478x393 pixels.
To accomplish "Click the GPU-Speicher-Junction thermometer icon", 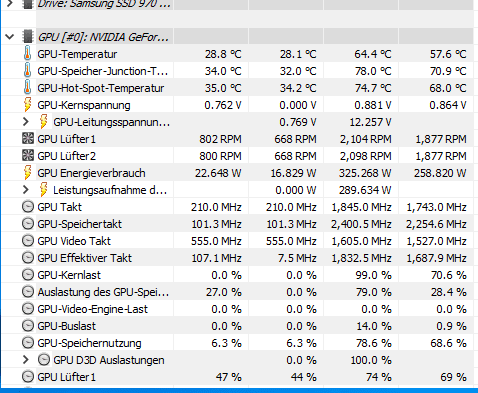I will [x=28, y=71].
